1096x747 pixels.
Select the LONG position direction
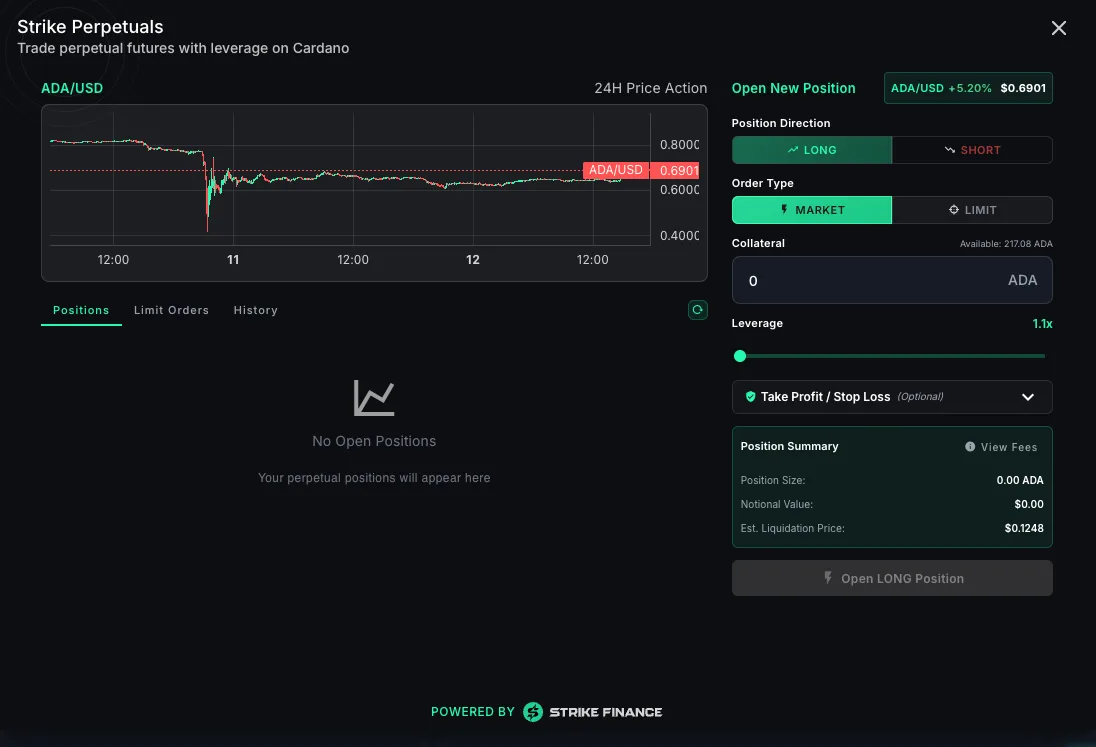[812, 150]
